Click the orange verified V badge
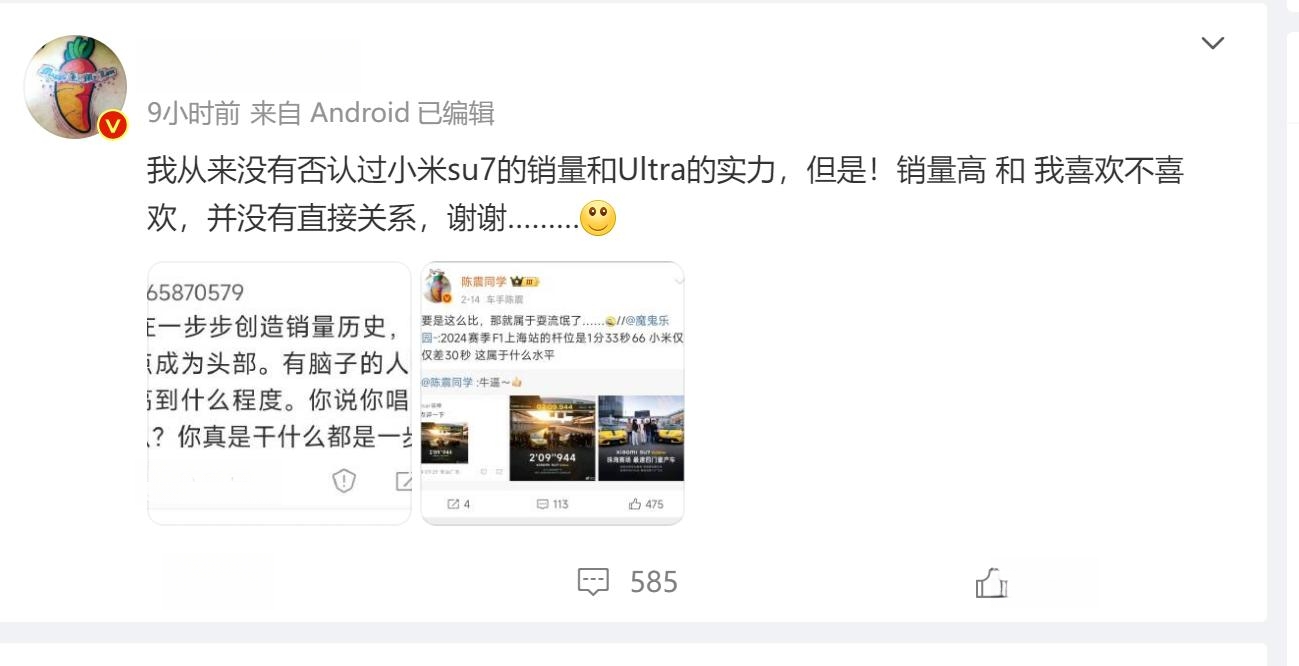The image size is (1299, 666). pos(113,125)
